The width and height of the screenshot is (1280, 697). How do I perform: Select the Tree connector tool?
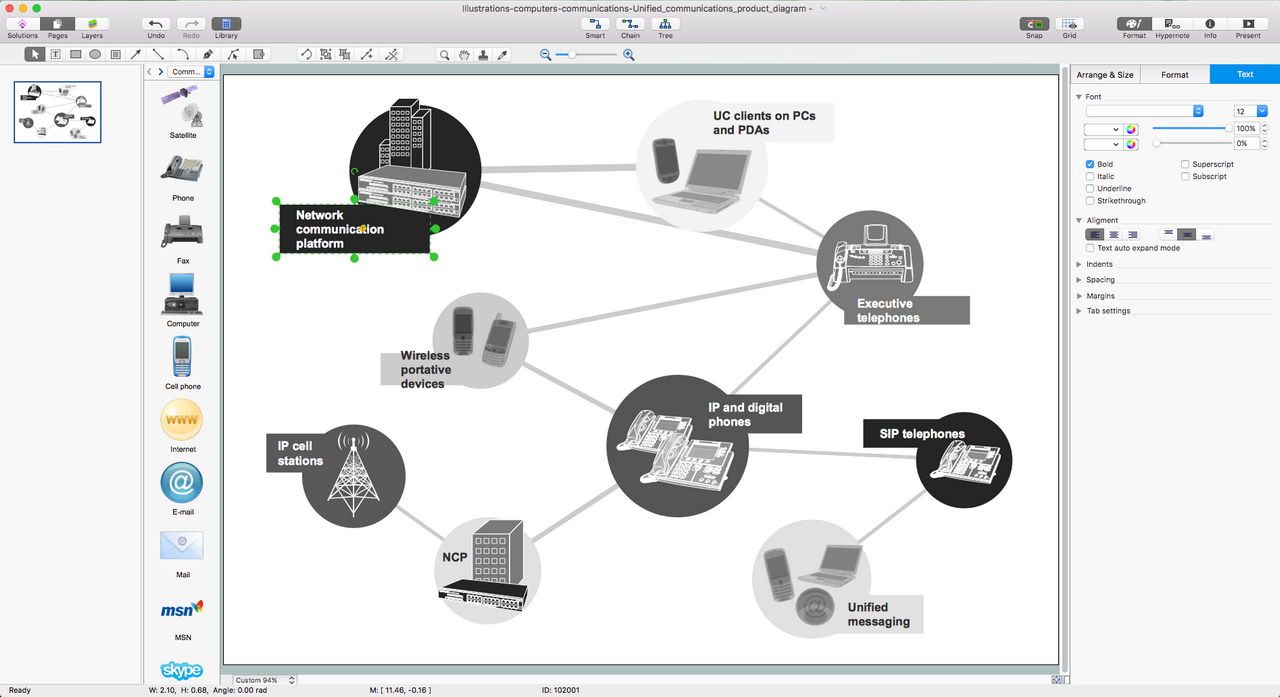click(x=665, y=23)
